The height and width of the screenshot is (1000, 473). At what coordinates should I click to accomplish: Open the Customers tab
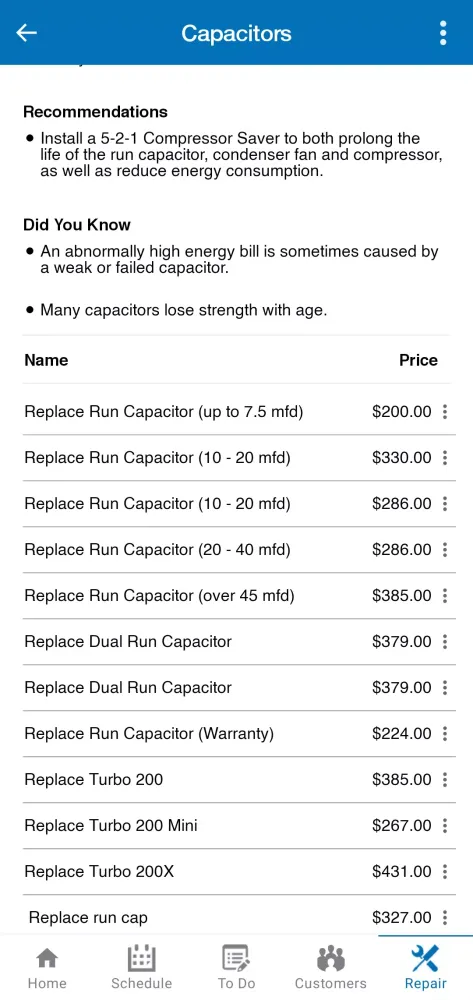coord(330,967)
